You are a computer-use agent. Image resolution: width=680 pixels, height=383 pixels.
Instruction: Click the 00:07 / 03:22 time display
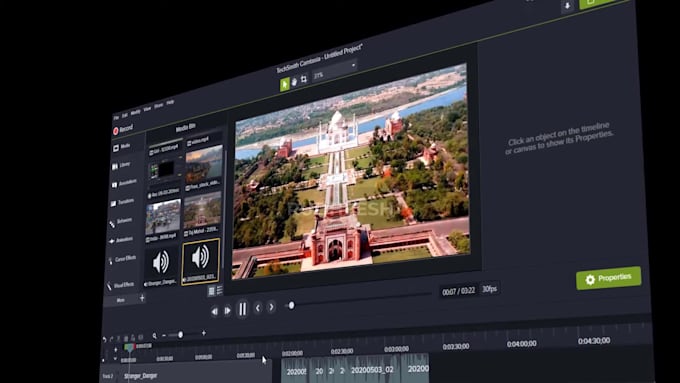458,291
